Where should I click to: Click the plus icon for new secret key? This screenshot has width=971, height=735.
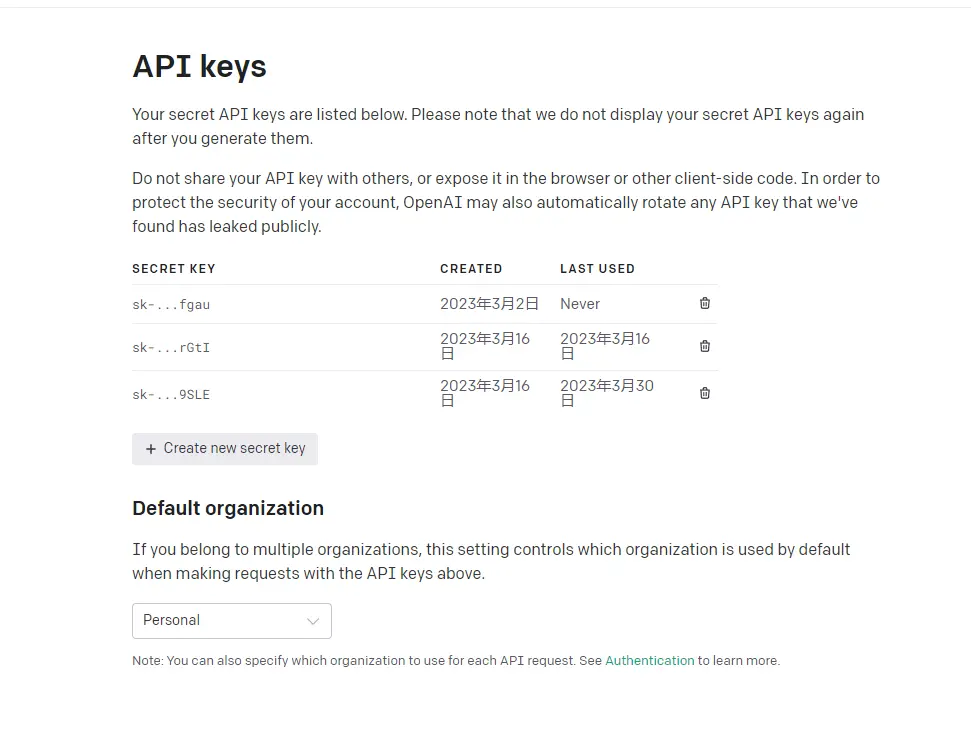point(151,449)
